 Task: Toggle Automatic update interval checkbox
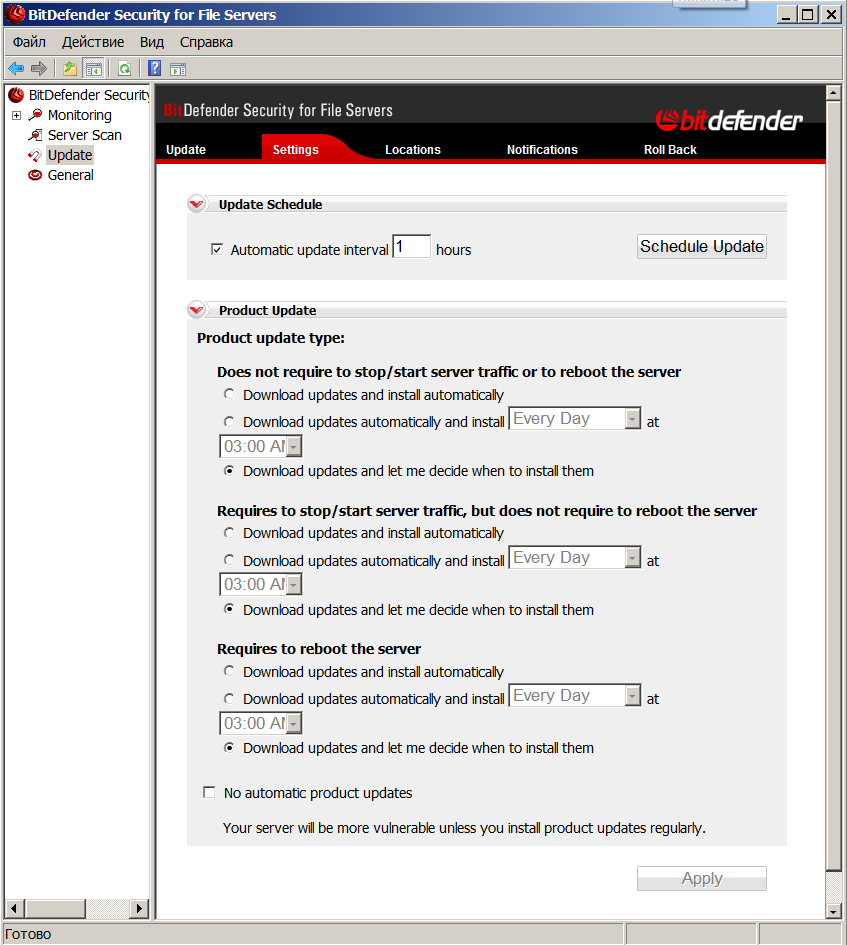(216, 250)
